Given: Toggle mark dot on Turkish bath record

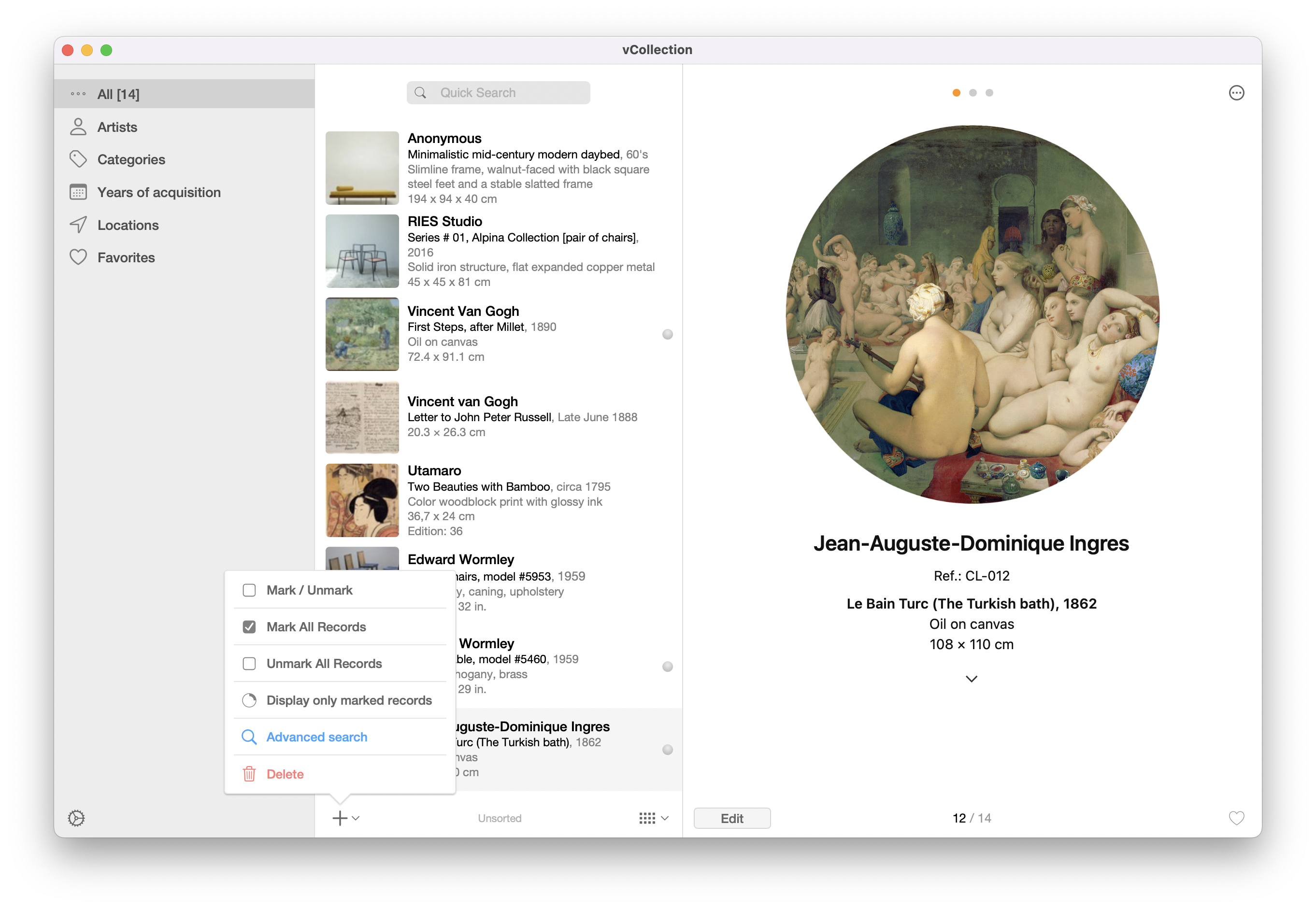Looking at the screenshot, I should click(668, 750).
